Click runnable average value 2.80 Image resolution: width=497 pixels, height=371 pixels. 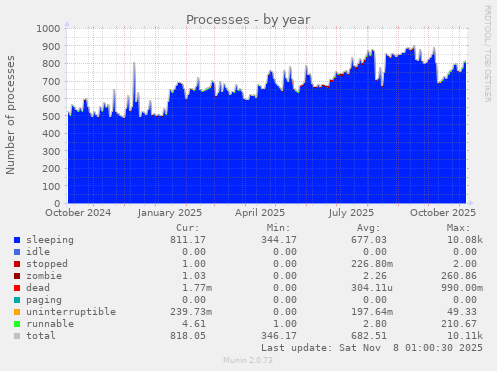(x=375, y=324)
